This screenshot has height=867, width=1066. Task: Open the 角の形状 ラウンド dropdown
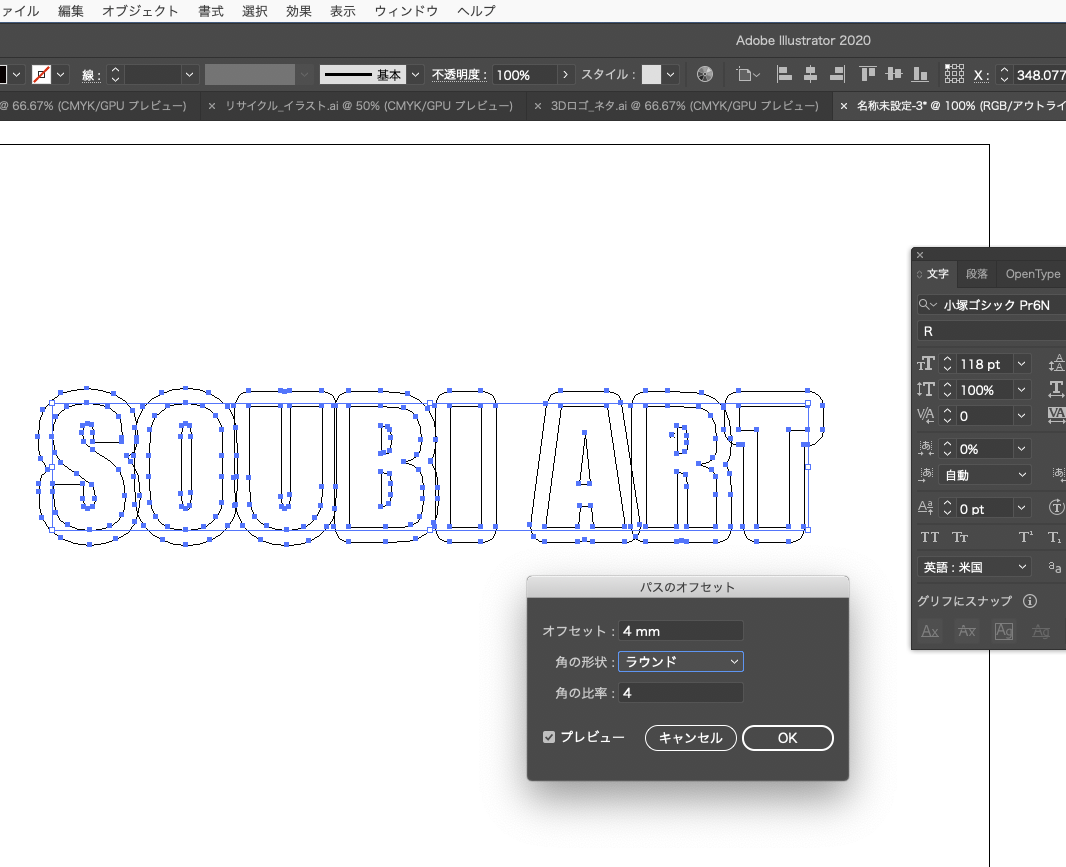(x=681, y=662)
